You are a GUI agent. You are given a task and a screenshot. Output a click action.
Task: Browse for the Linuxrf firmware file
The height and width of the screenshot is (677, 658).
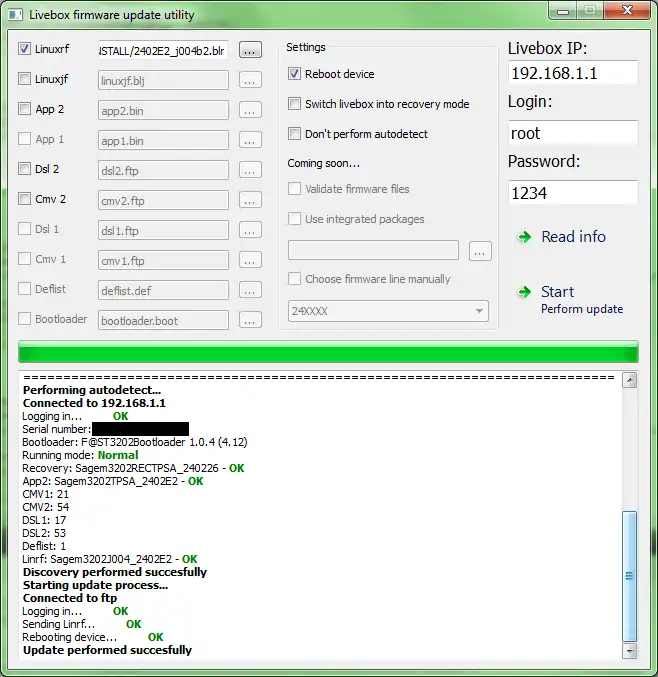pos(250,50)
